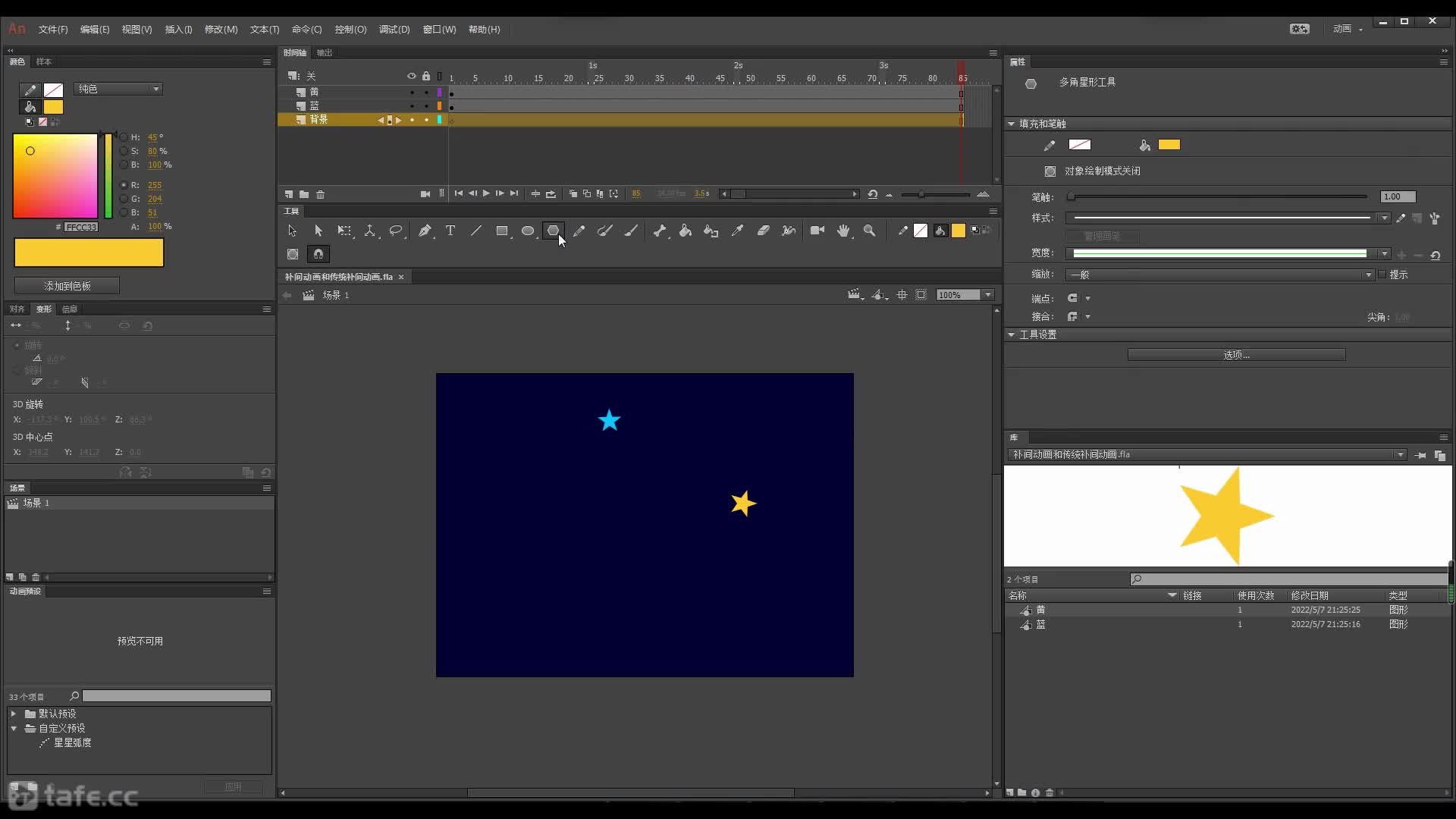Click the timeline delete layer trash icon
1456x819 pixels.
tap(321, 194)
